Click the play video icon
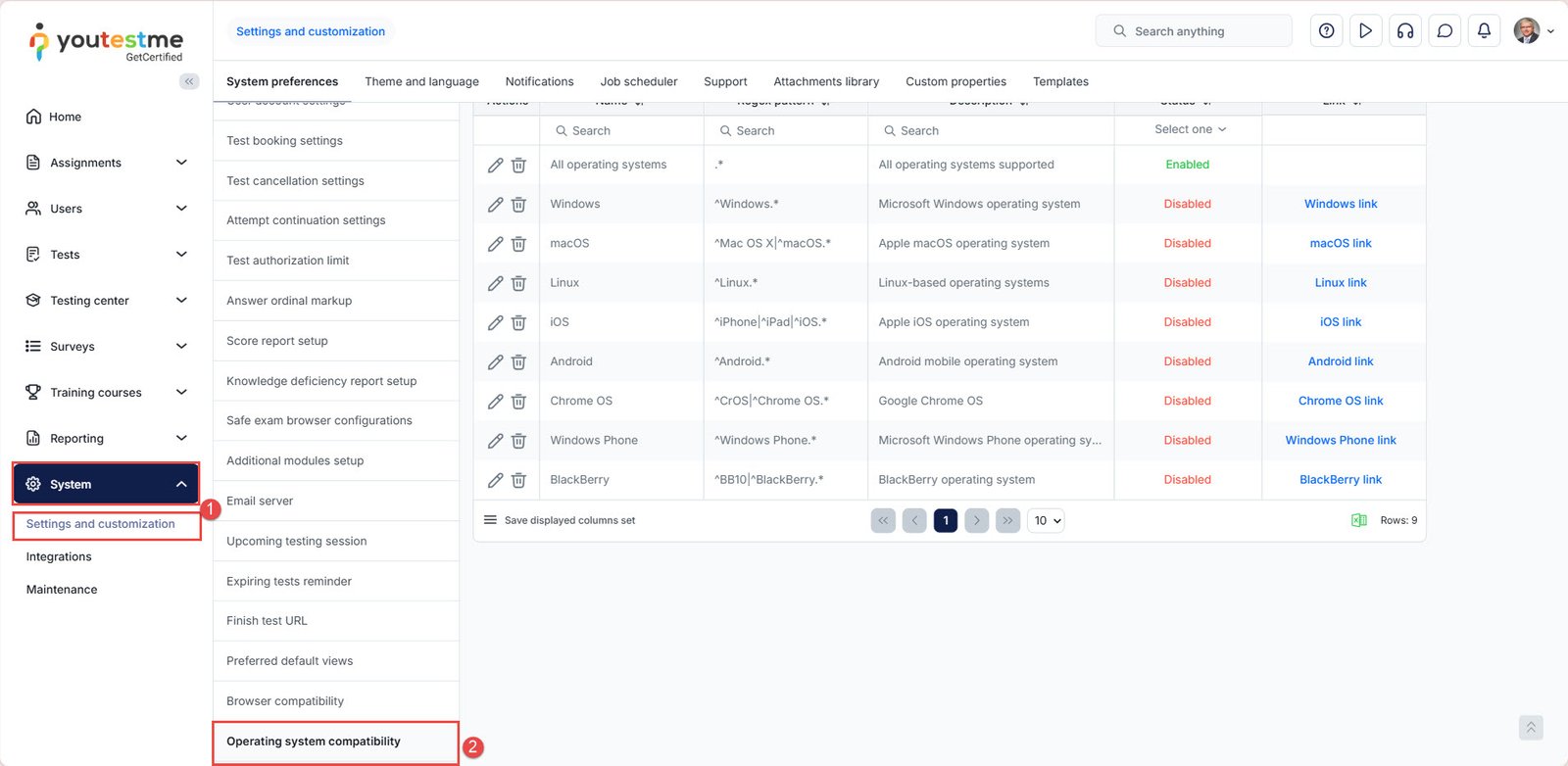The image size is (1568, 766). [1365, 31]
